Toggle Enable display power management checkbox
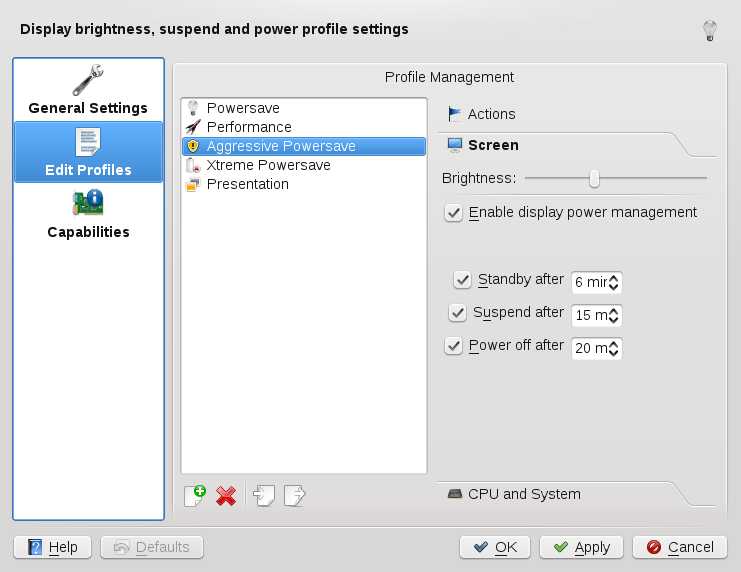741x572 pixels. click(x=454, y=213)
